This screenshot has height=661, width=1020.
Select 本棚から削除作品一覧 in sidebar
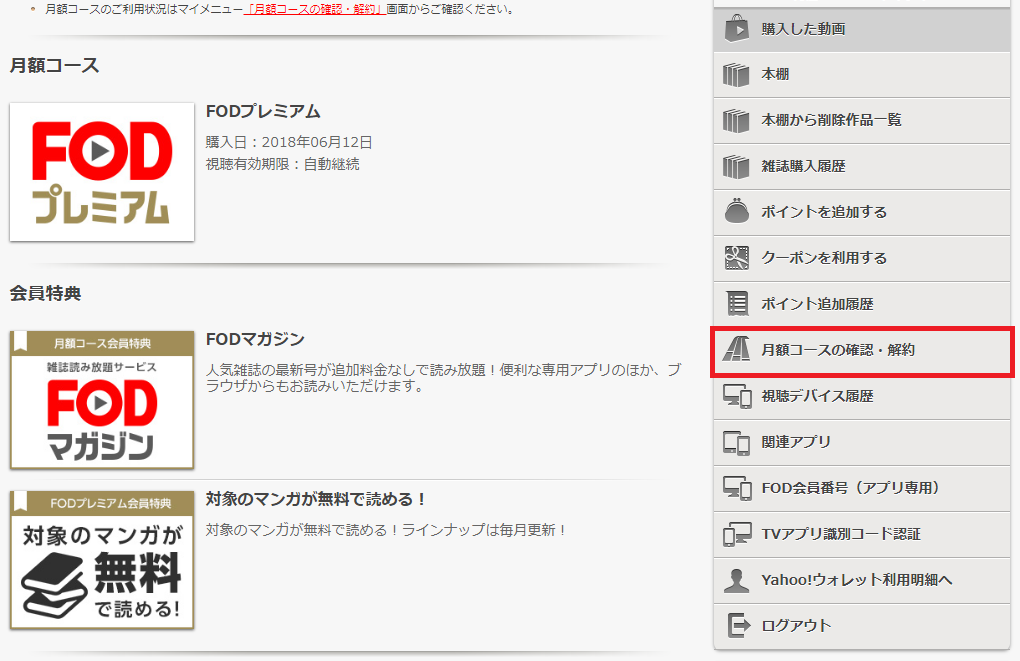tap(862, 121)
